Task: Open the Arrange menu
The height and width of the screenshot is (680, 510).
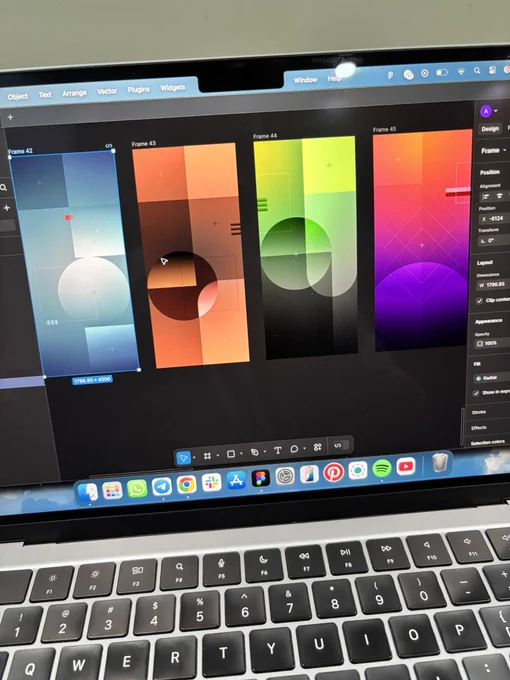Action: point(75,93)
